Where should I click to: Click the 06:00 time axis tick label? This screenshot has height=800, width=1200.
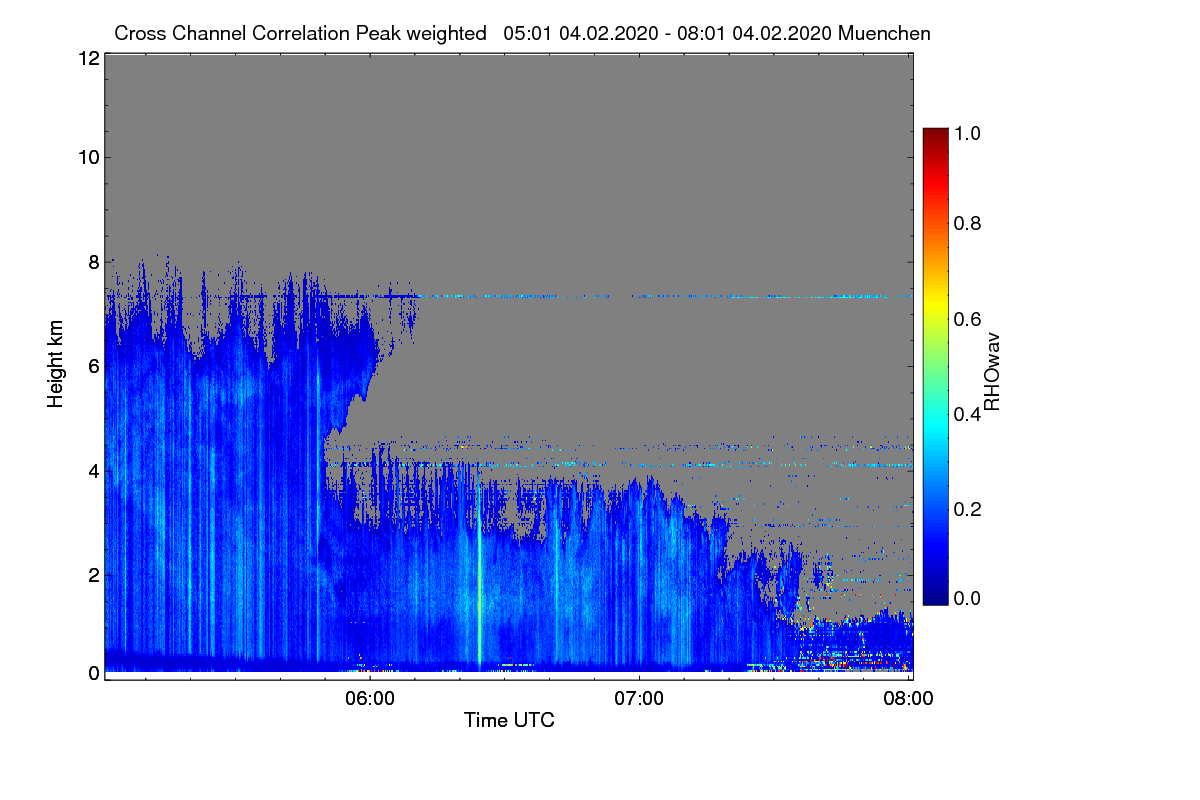(370, 698)
